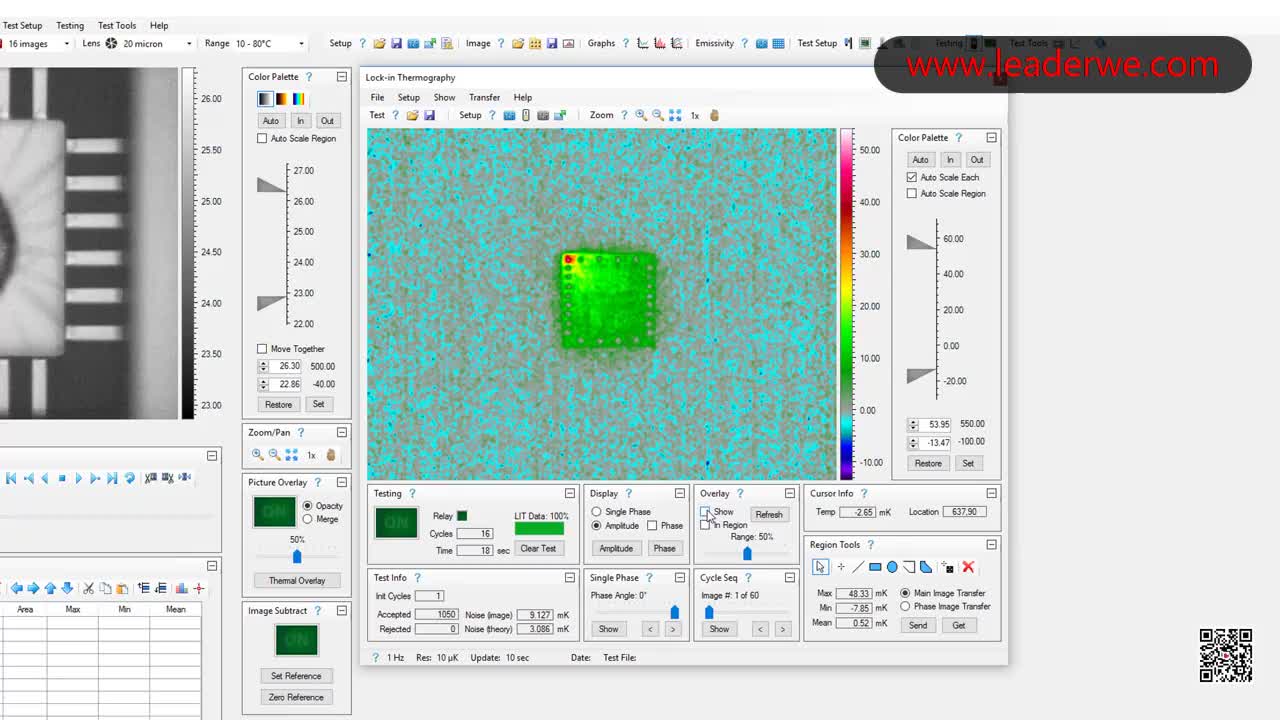This screenshot has width=1280, height=720.
Task: Click the zoom-to-fit icon in Zoom/Pan panel
Action: pyautogui.click(x=291, y=455)
